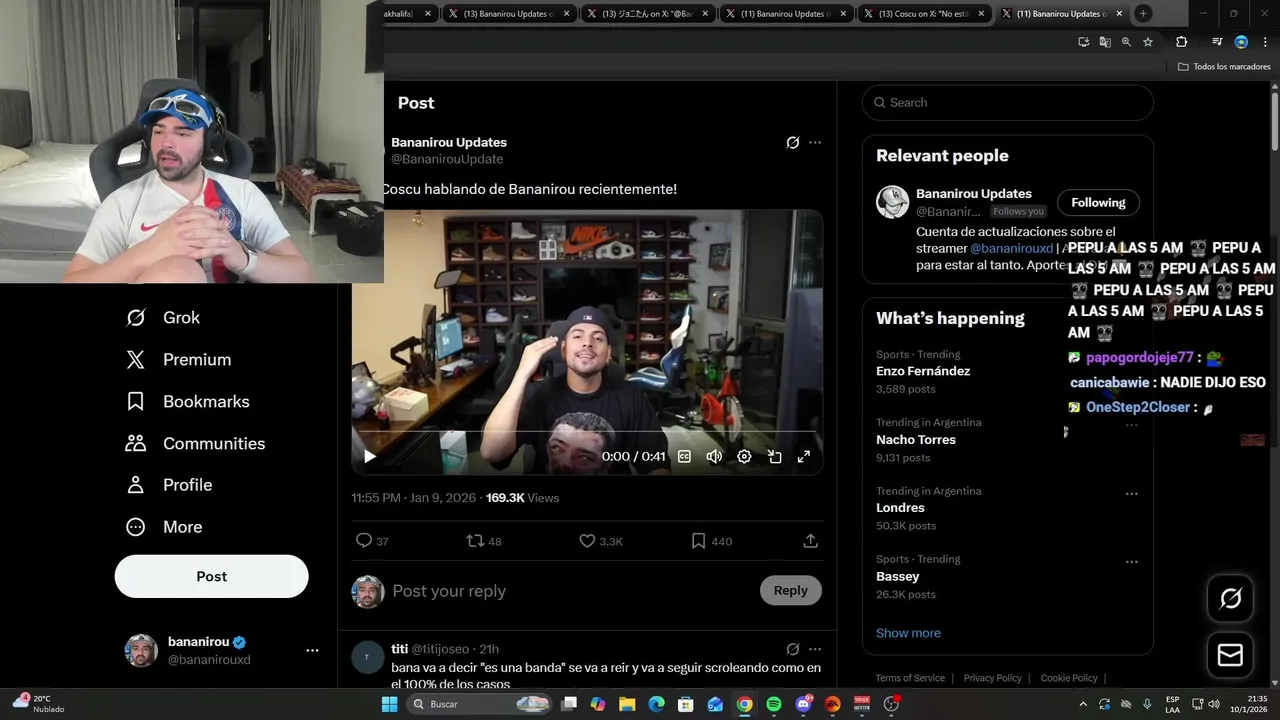Viewport: 1280px width, 720px height.
Task: Toggle picture-in-picture on the video
Action: click(x=774, y=457)
